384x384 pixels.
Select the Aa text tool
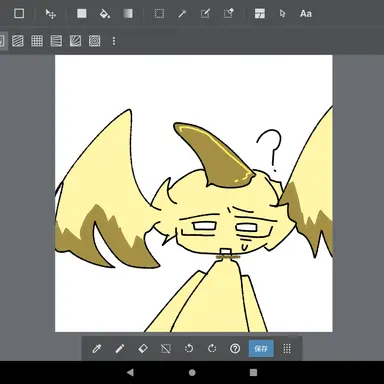(306, 14)
